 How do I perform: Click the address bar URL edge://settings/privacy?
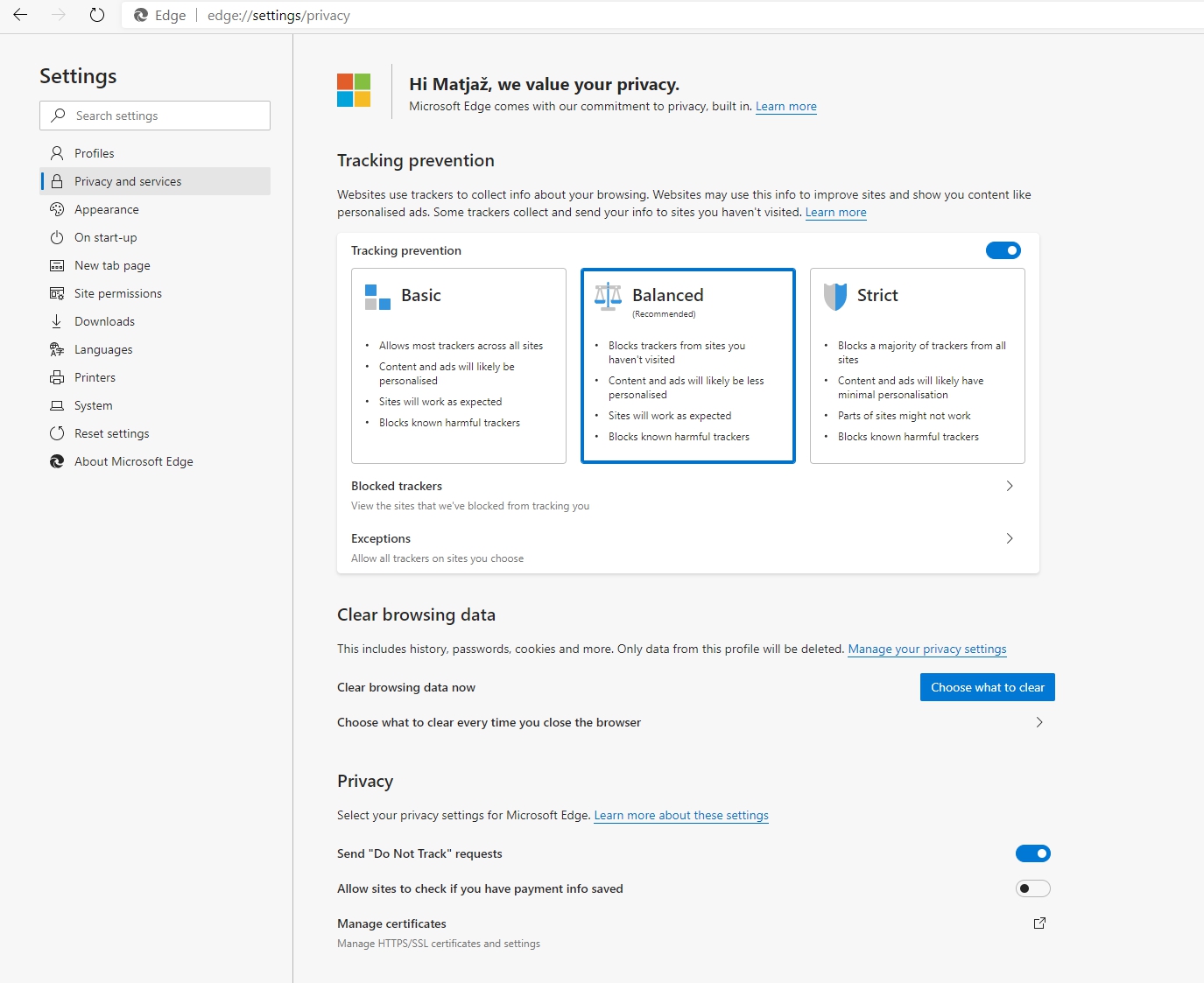[278, 16]
